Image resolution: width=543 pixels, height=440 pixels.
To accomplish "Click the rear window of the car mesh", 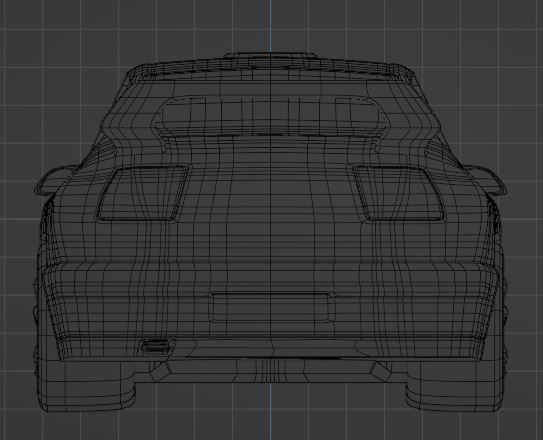I will 270,116.
